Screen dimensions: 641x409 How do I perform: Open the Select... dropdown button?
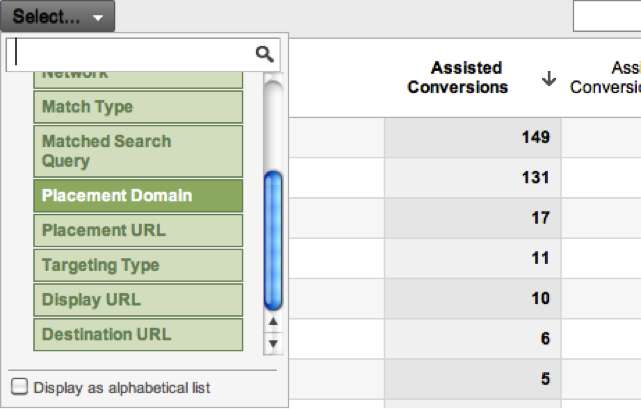[x=58, y=16]
